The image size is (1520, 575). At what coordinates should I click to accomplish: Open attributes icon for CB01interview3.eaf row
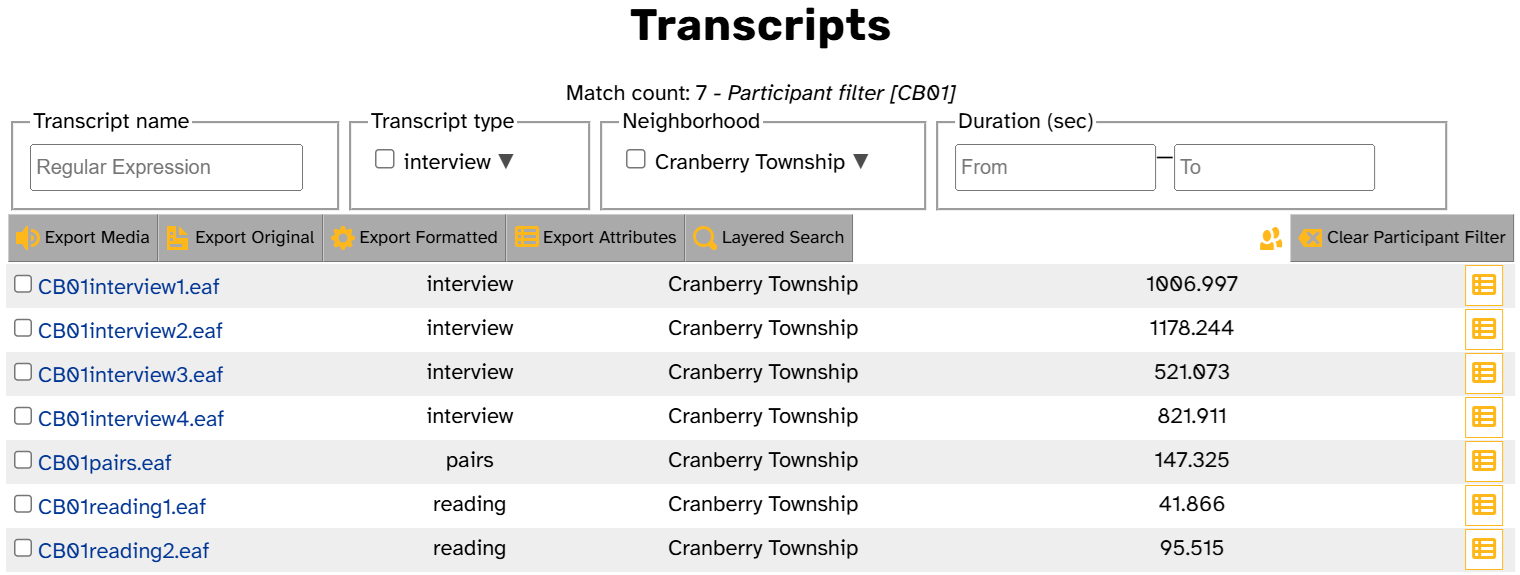[1484, 373]
